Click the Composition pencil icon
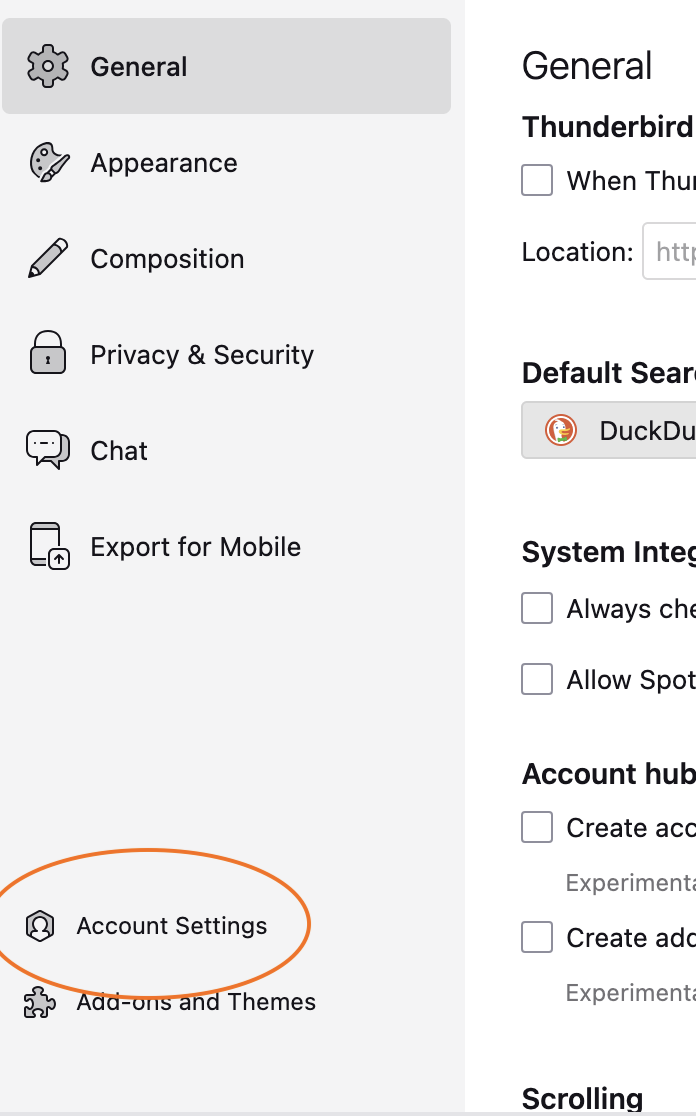 point(48,259)
